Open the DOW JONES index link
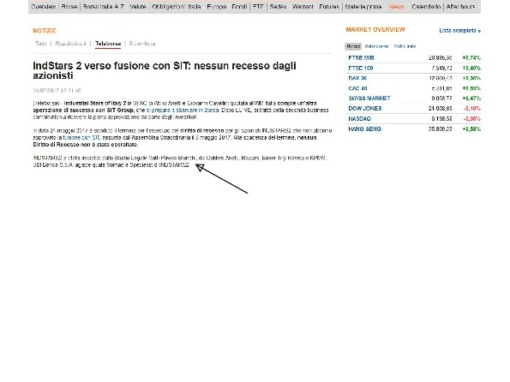This screenshot has height=382, width=510. [365, 109]
